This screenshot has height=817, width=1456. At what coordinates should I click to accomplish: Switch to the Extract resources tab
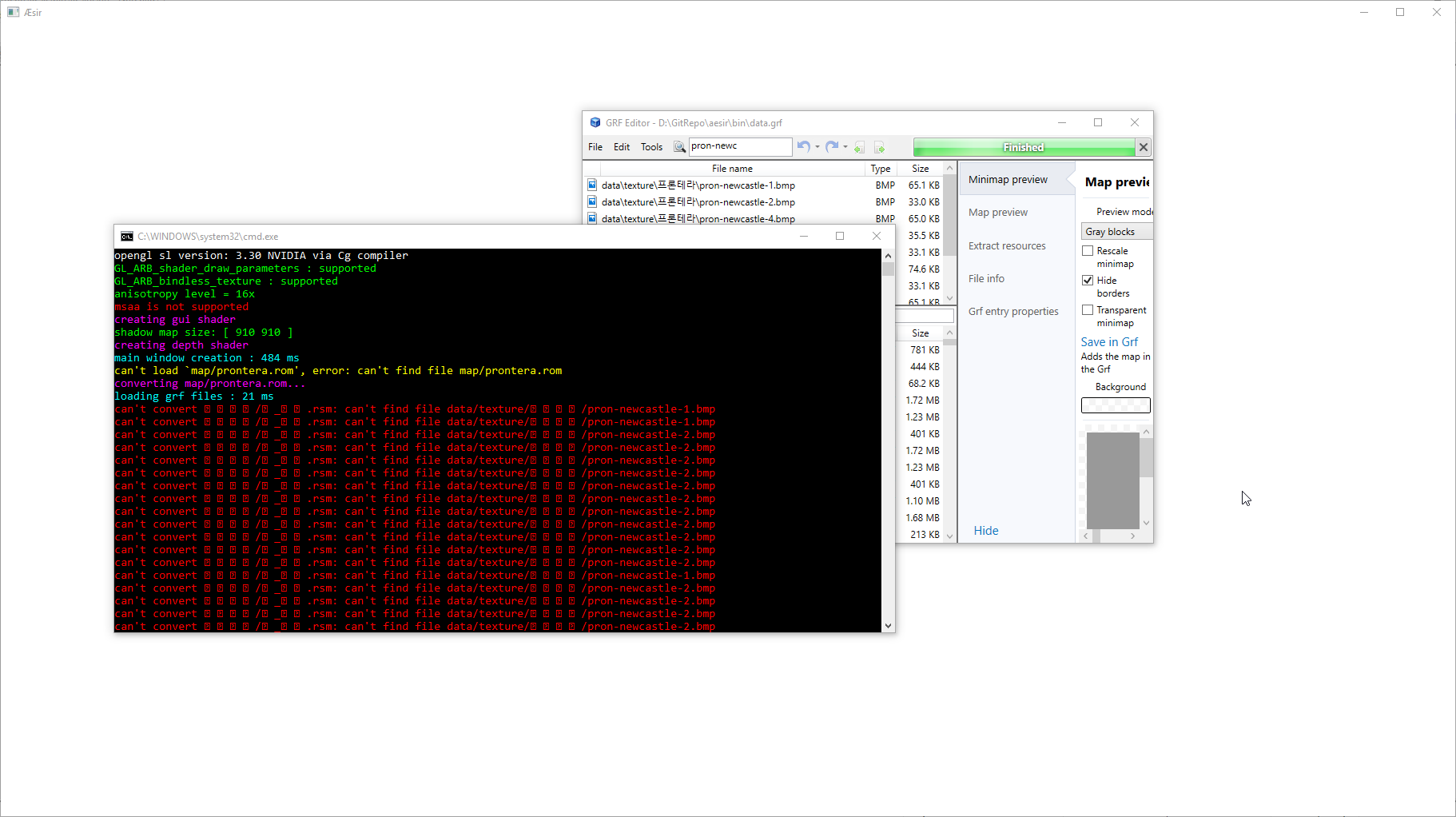pyautogui.click(x=1007, y=245)
